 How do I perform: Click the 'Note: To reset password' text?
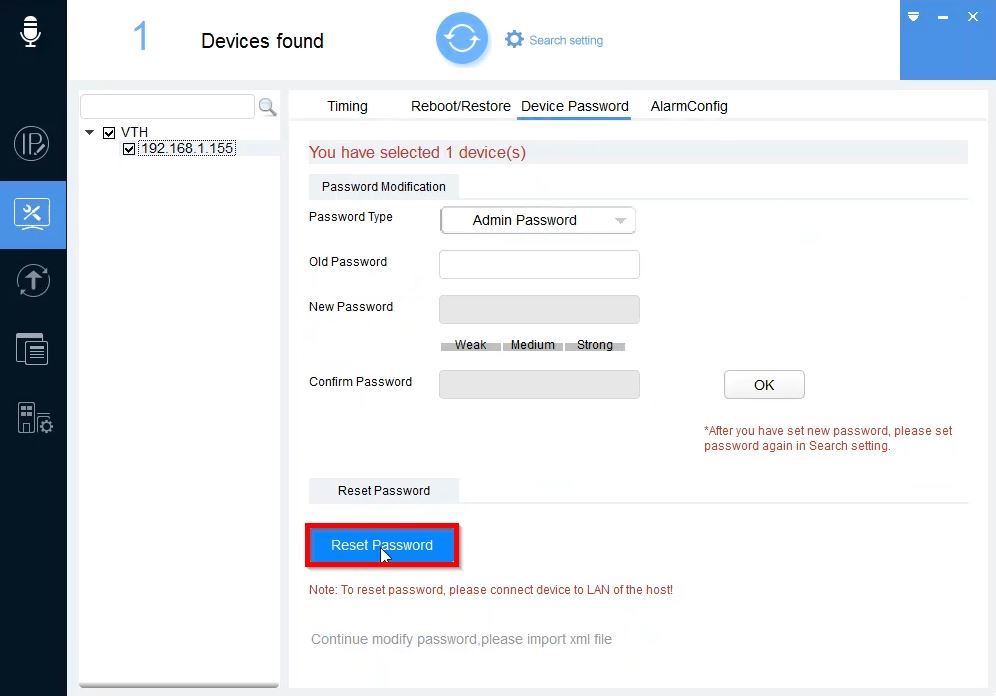pyautogui.click(x=490, y=590)
